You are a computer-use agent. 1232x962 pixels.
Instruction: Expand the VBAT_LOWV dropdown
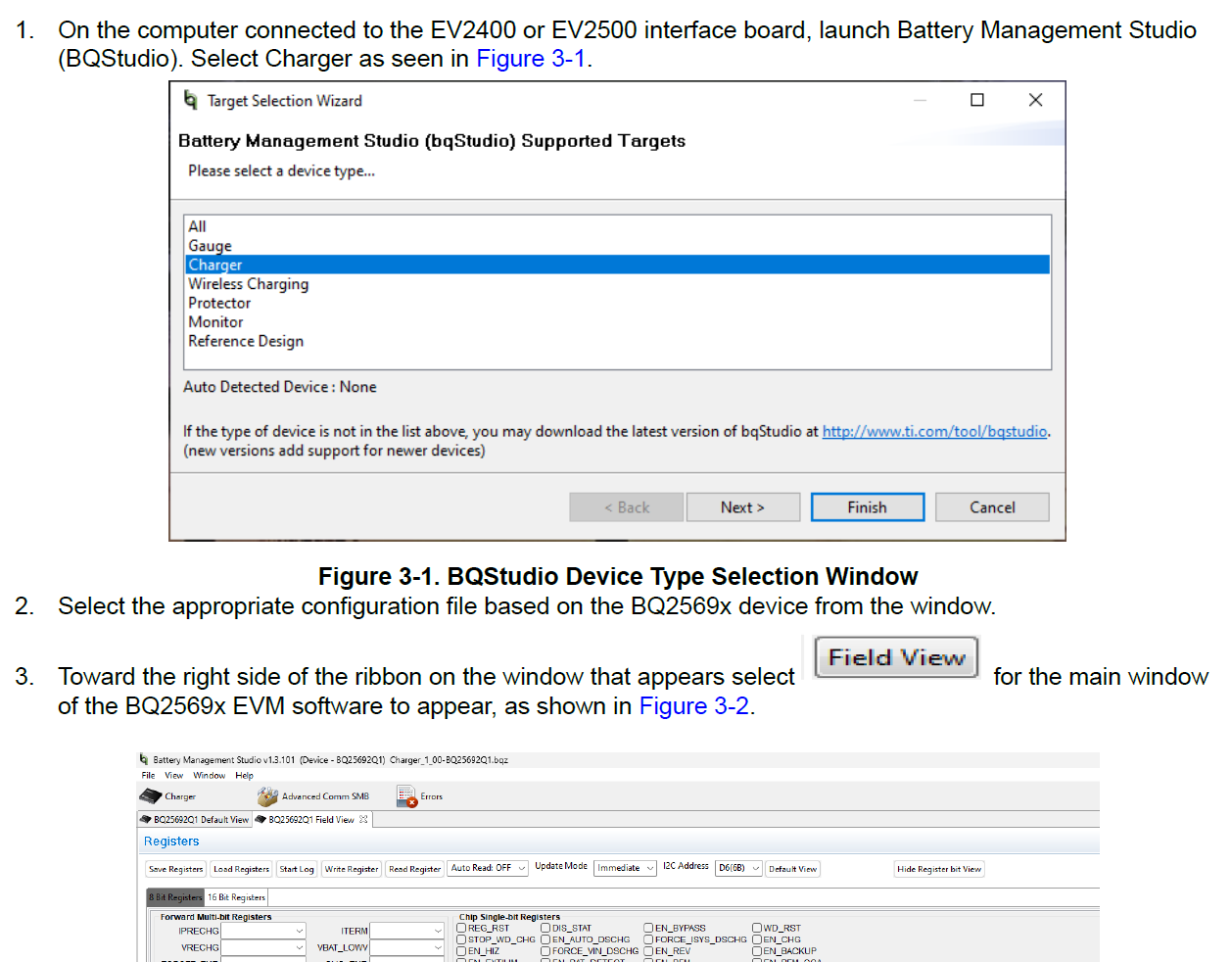click(x=406, y=947)
